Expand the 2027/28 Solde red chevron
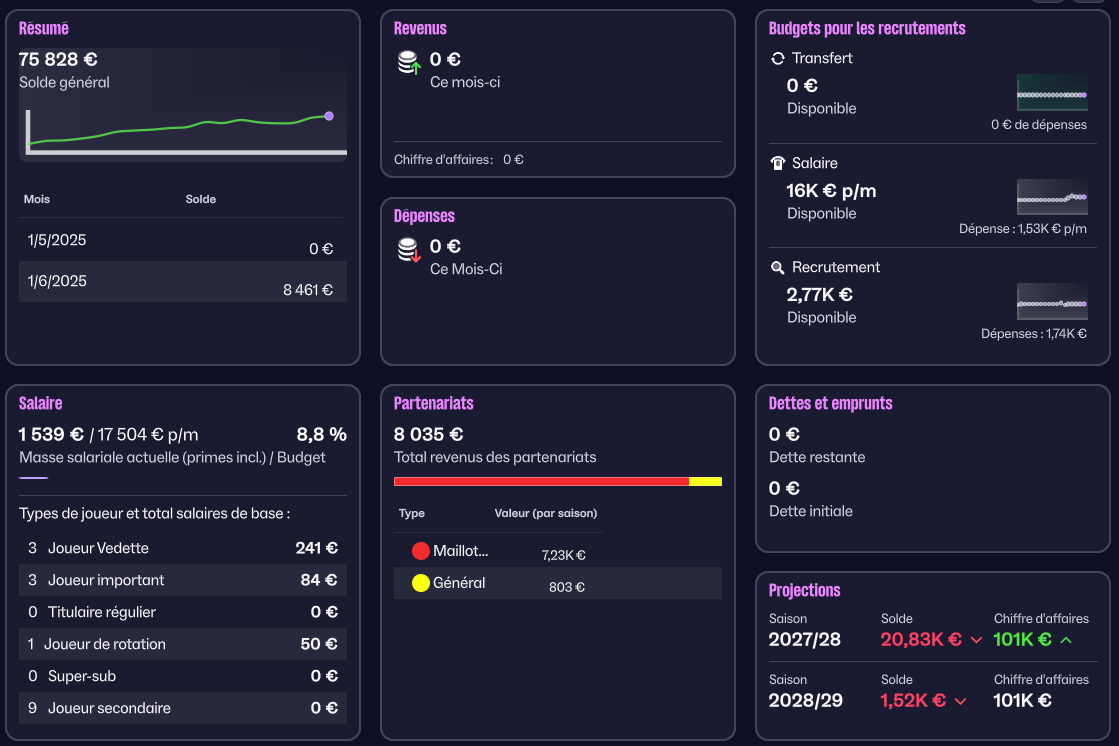 (x=976, y=641)
